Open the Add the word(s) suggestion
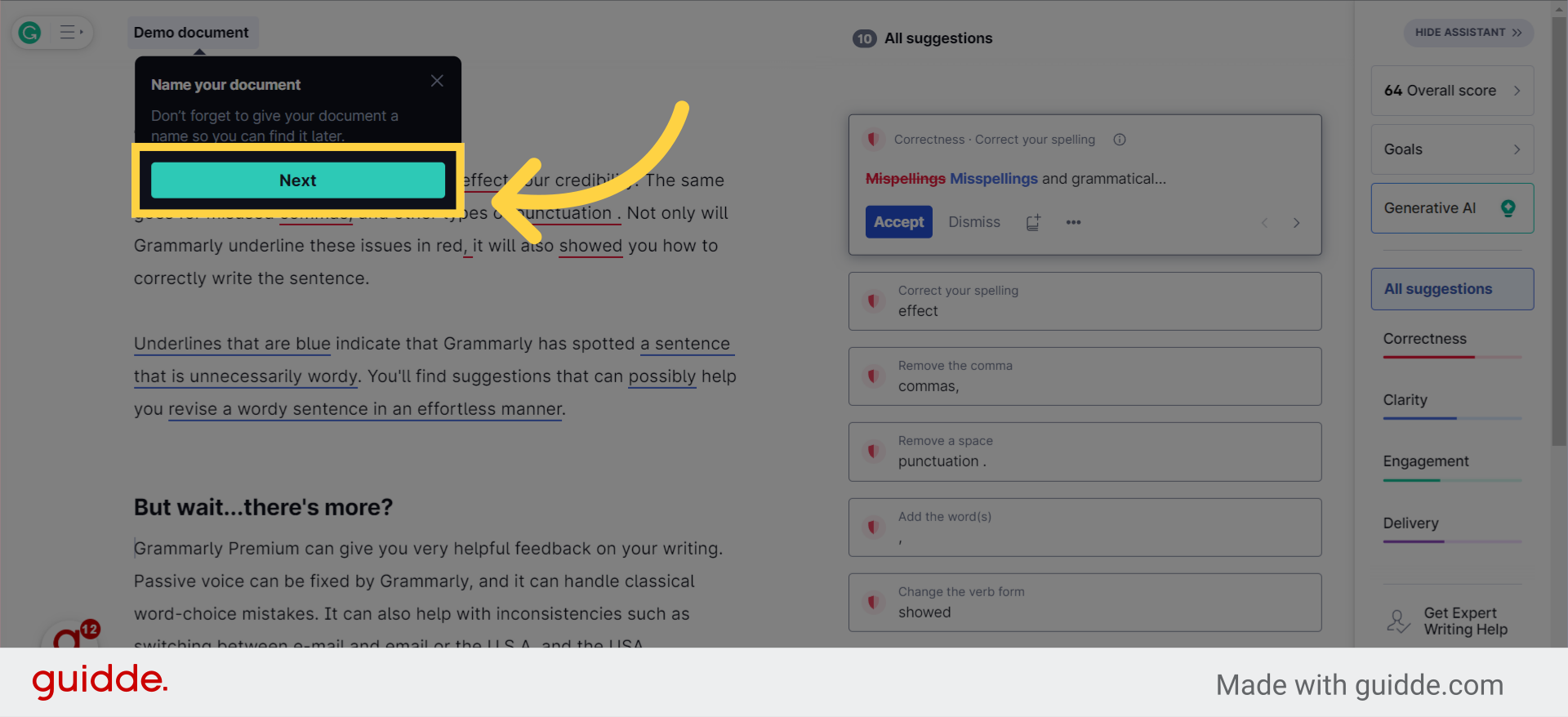 pos(1085,528)
